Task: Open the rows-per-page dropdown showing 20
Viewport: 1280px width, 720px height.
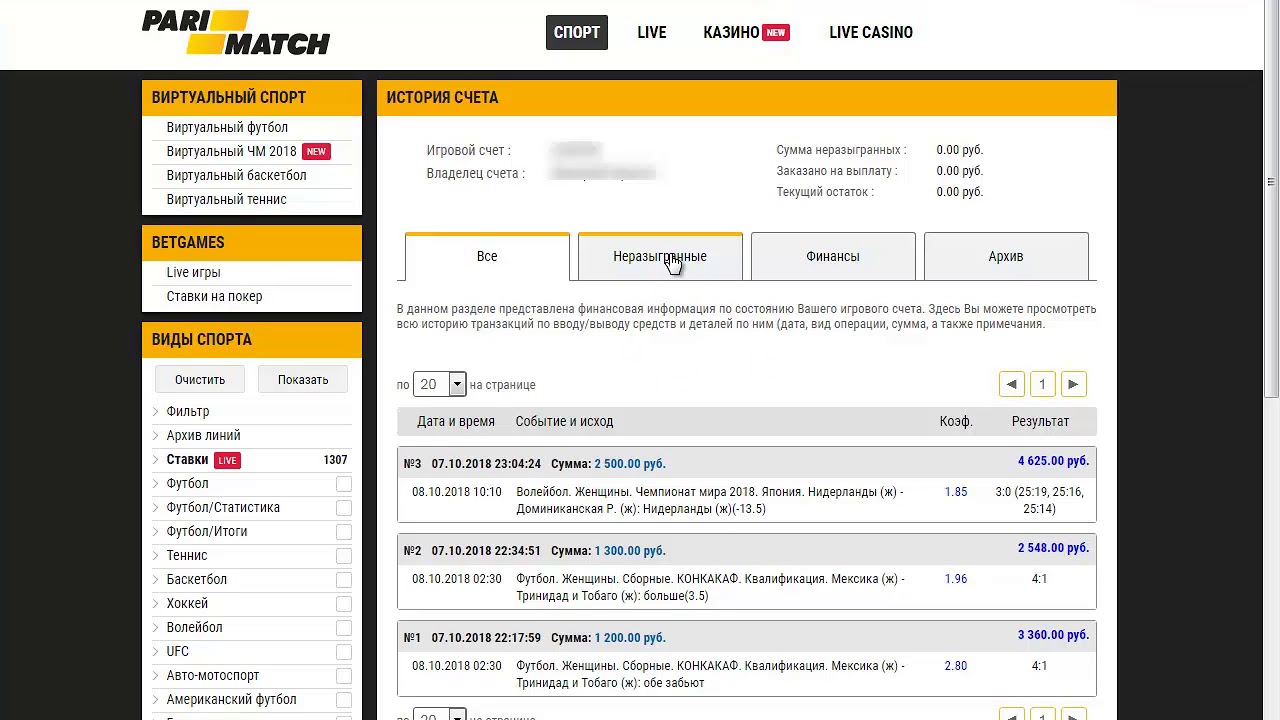Action: click(439, 384)
